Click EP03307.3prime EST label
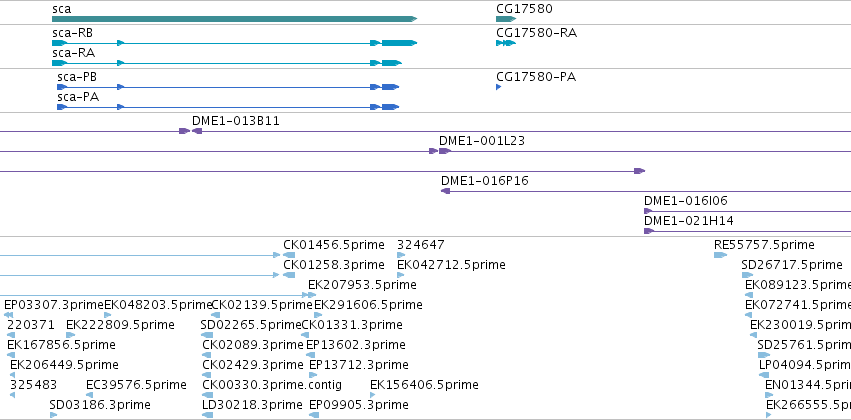The height and width of the screenshot is (420, 851). (x=53, y=305)
